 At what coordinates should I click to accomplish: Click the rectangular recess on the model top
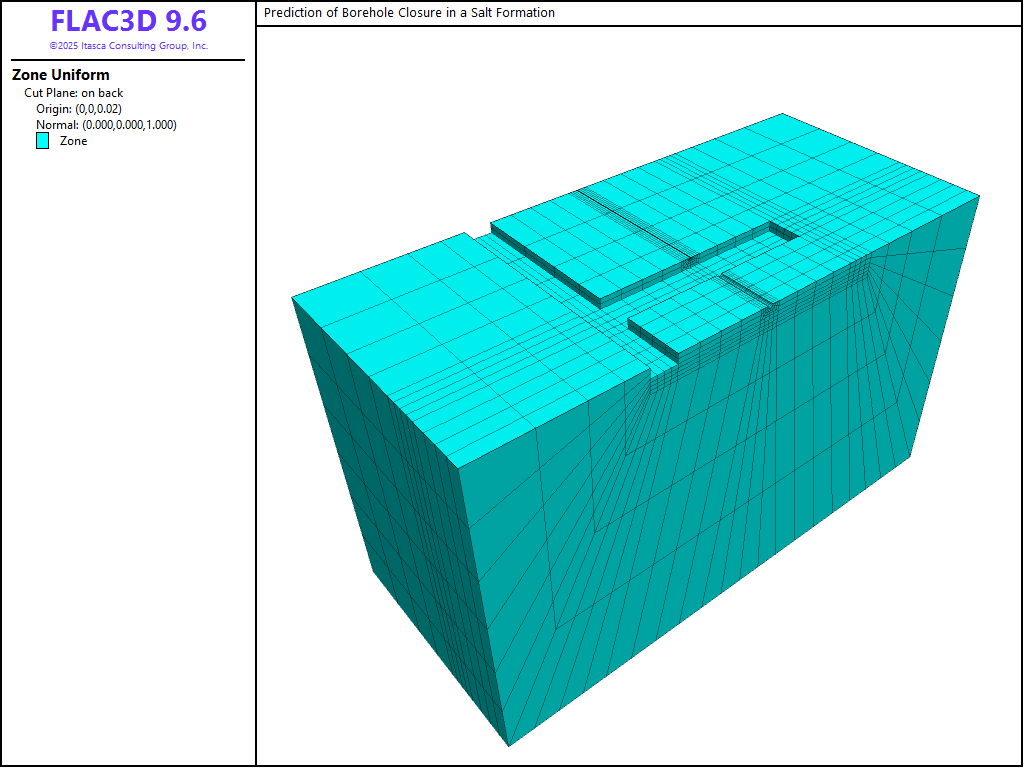pos(781,232)
